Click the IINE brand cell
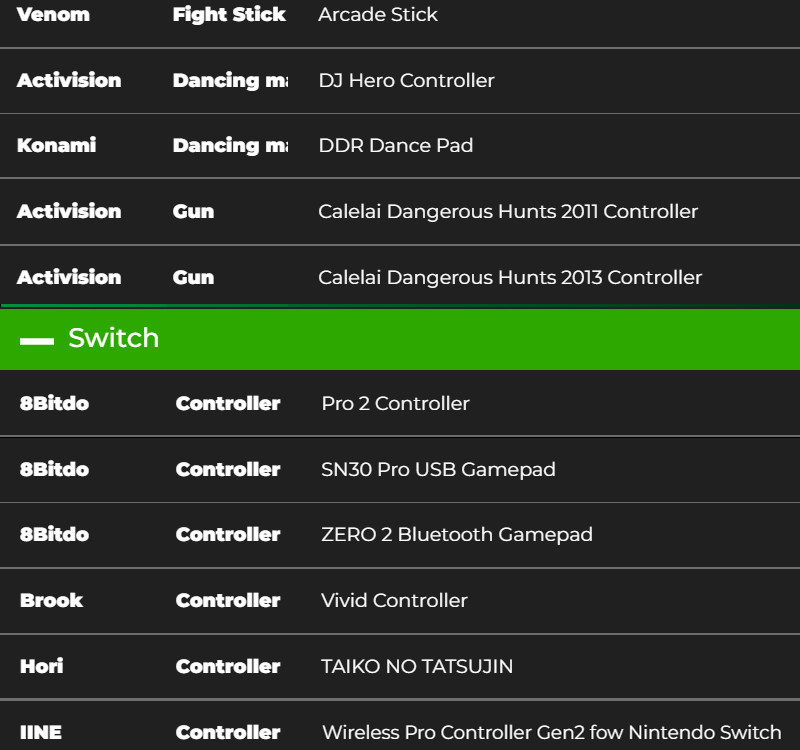Image resolution: width=800 pixels, height=750 pixels. (x=41, y=732)
